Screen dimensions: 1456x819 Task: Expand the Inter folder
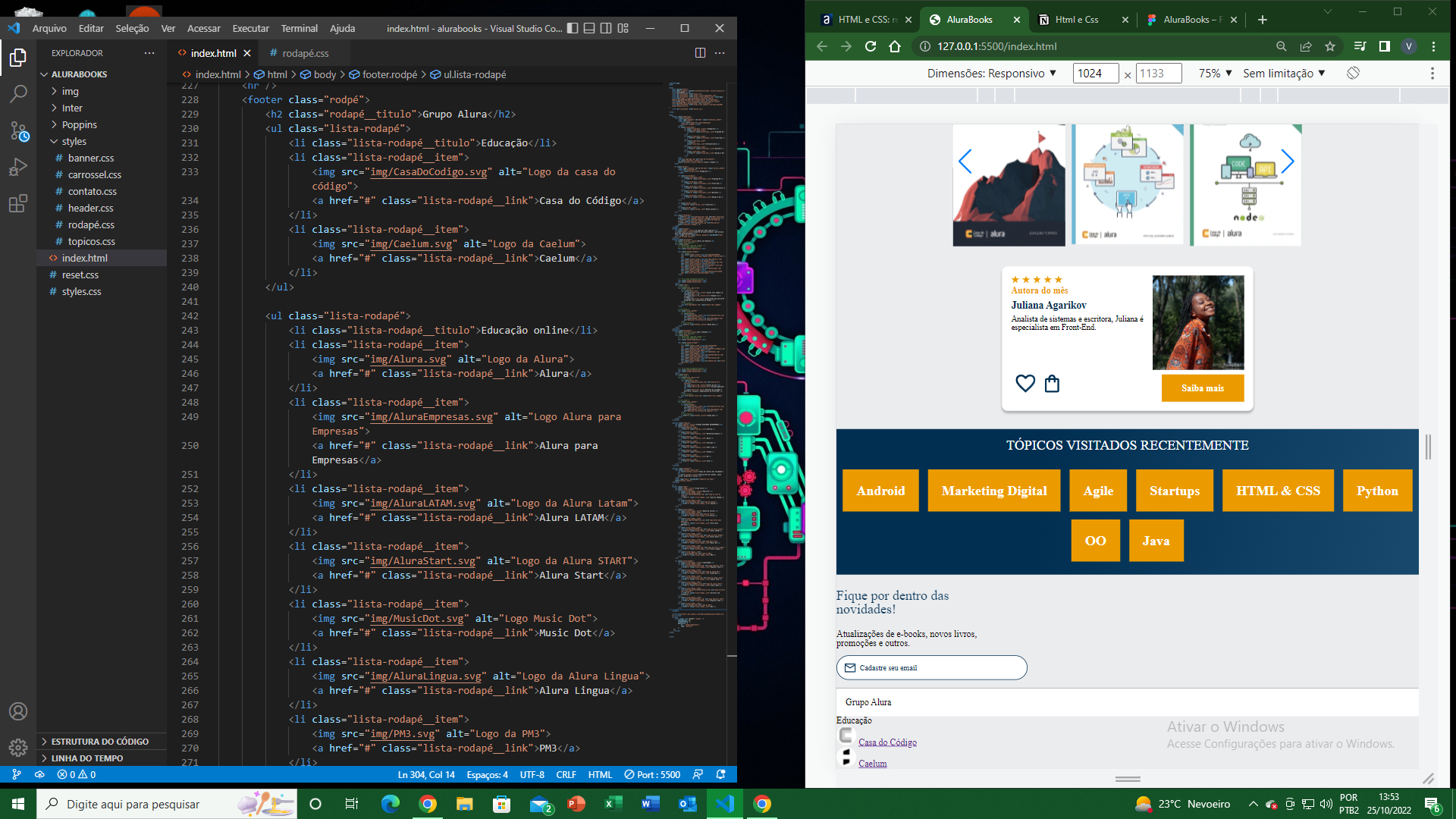pos(102,108)
